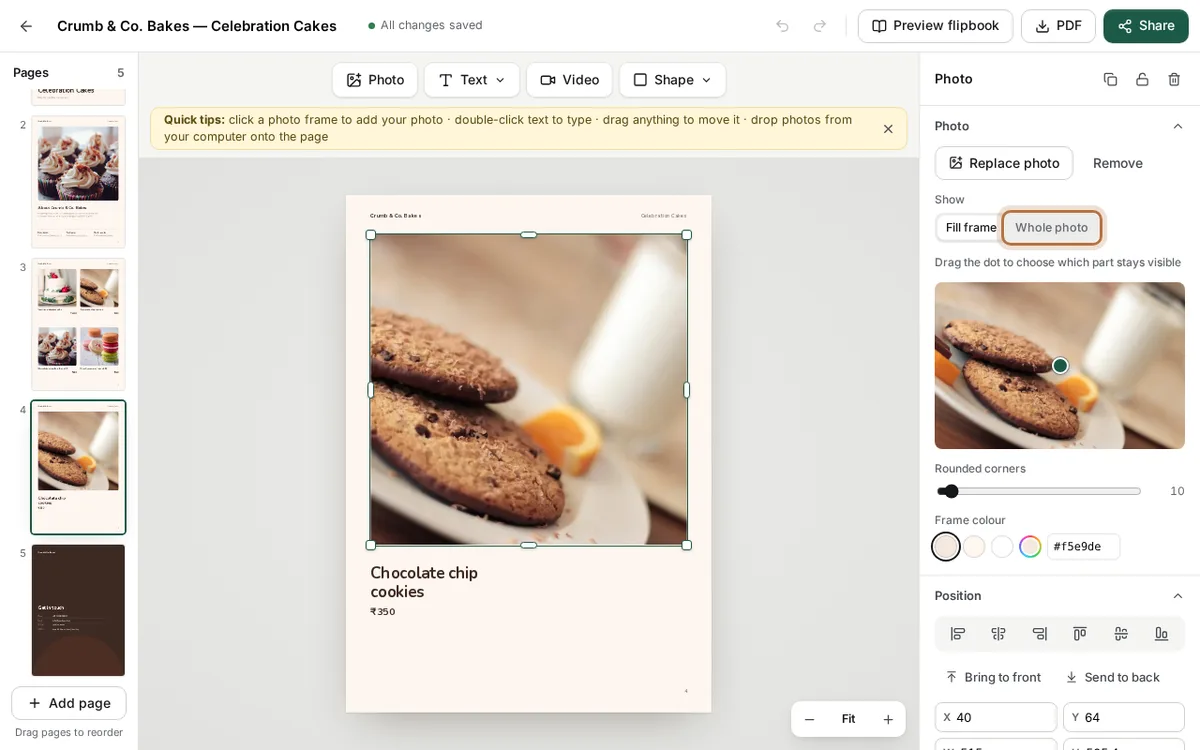Add a Video from the toolbar

click(x=569, y=80)
